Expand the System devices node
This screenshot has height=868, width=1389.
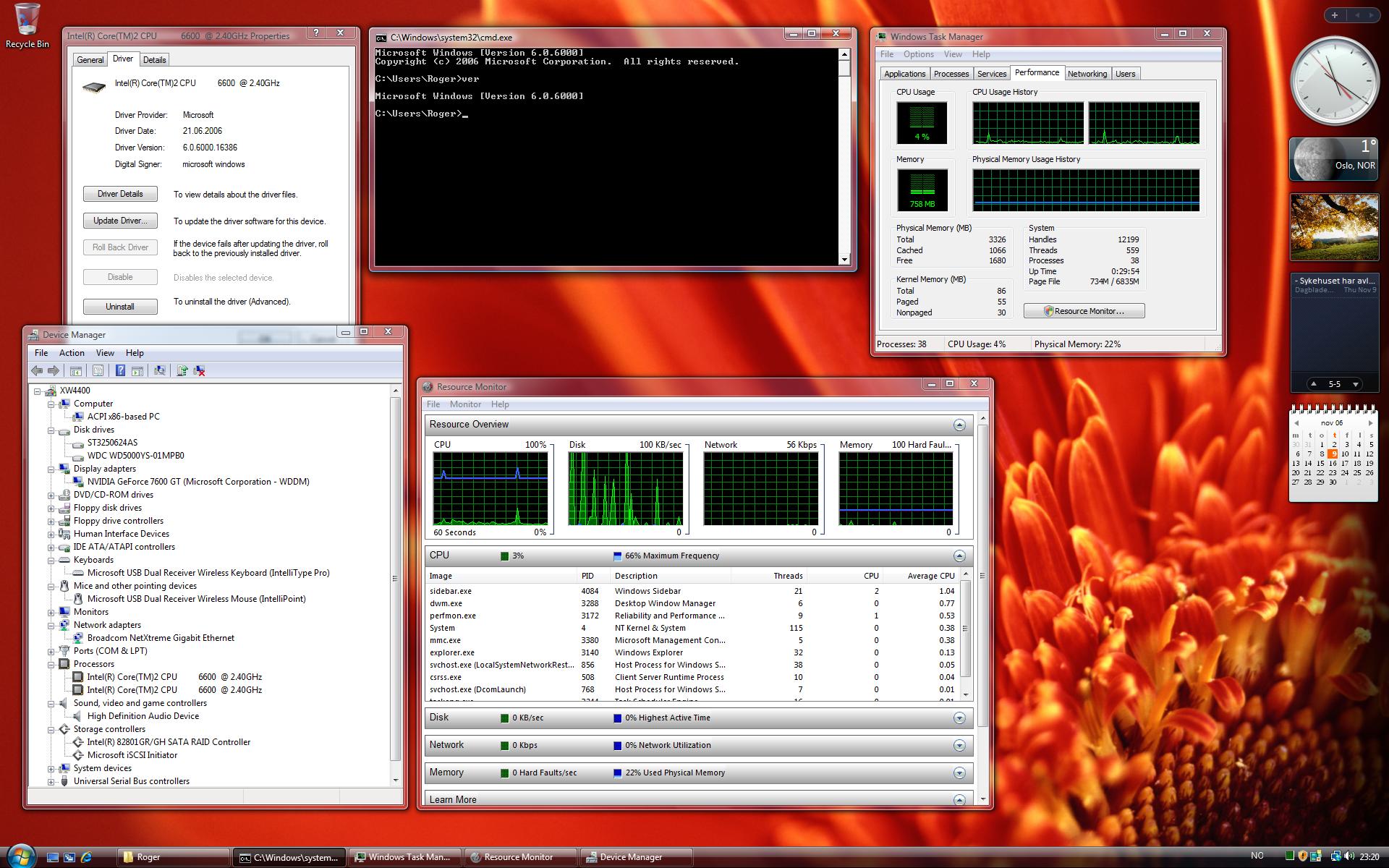(x=51, y=768)
